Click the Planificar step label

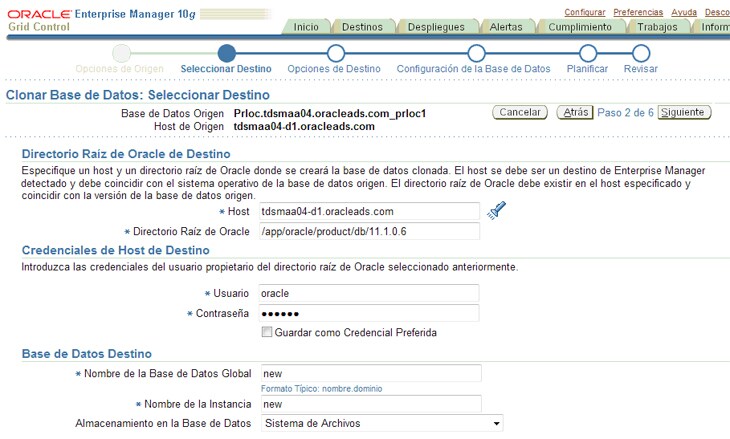(587, 69)
